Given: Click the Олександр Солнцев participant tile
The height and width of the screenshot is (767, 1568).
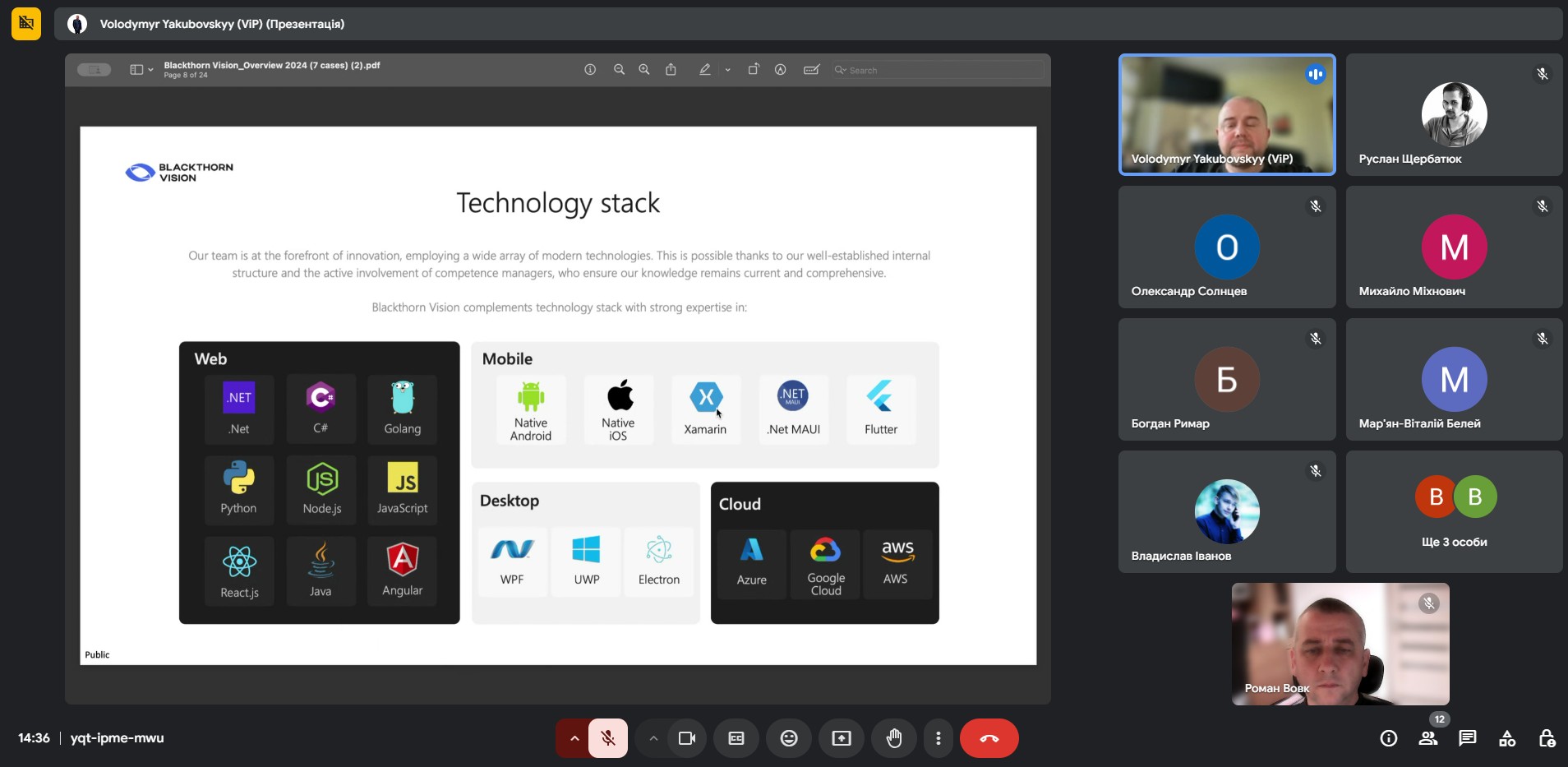Looking at the screenshot, I should (1226, 247).
